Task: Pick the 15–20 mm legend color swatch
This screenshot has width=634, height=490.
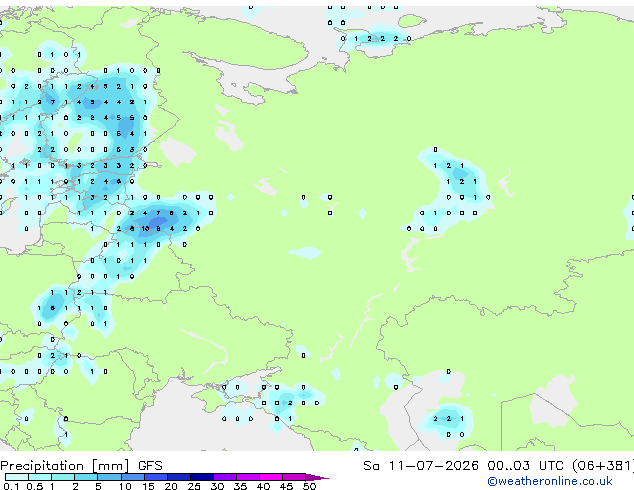Action: [156, 477]
